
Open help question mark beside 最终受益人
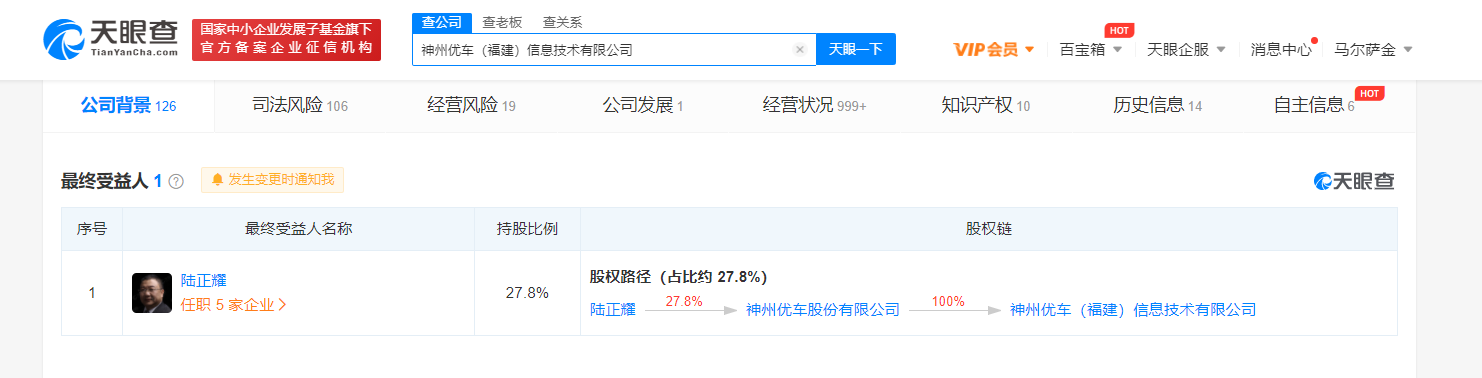pos(176,181)
